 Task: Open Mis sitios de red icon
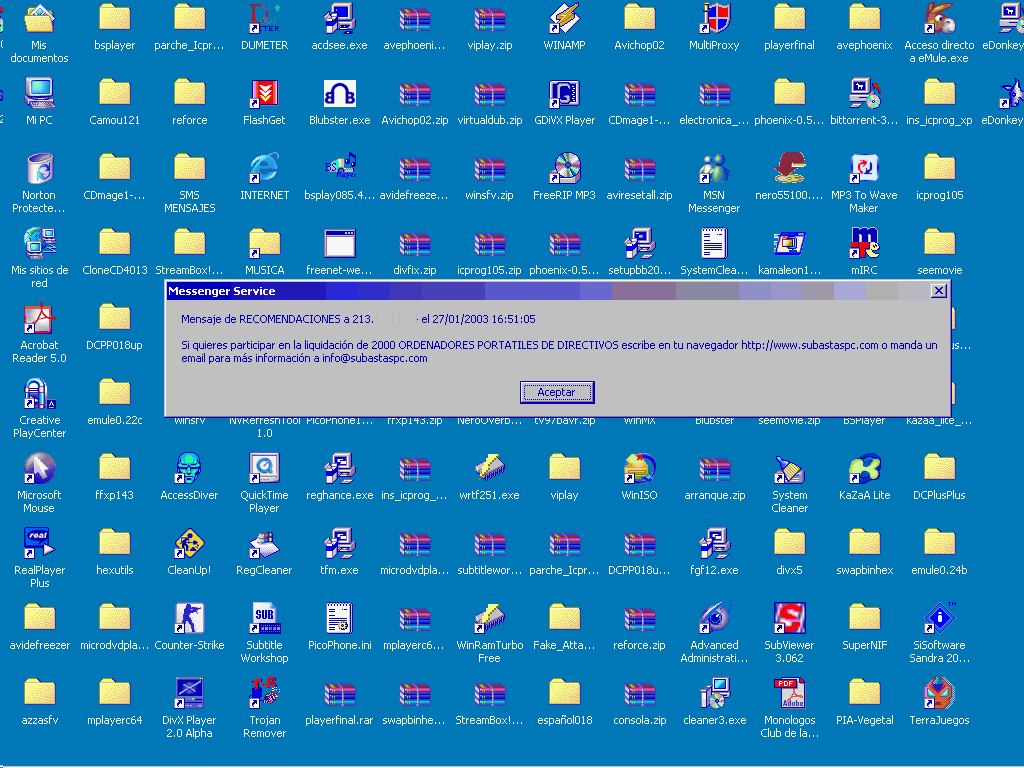point(39,244)
